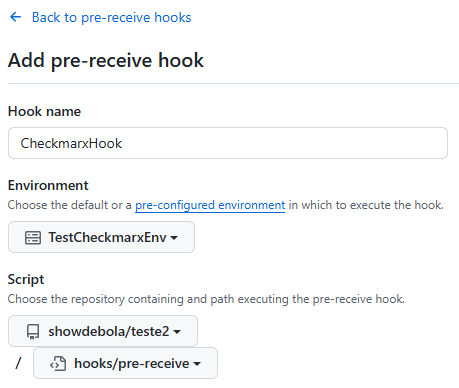This screenshot has height=388, width=459.
Task: Follow the pre-configured environment link
Action: 210,205
